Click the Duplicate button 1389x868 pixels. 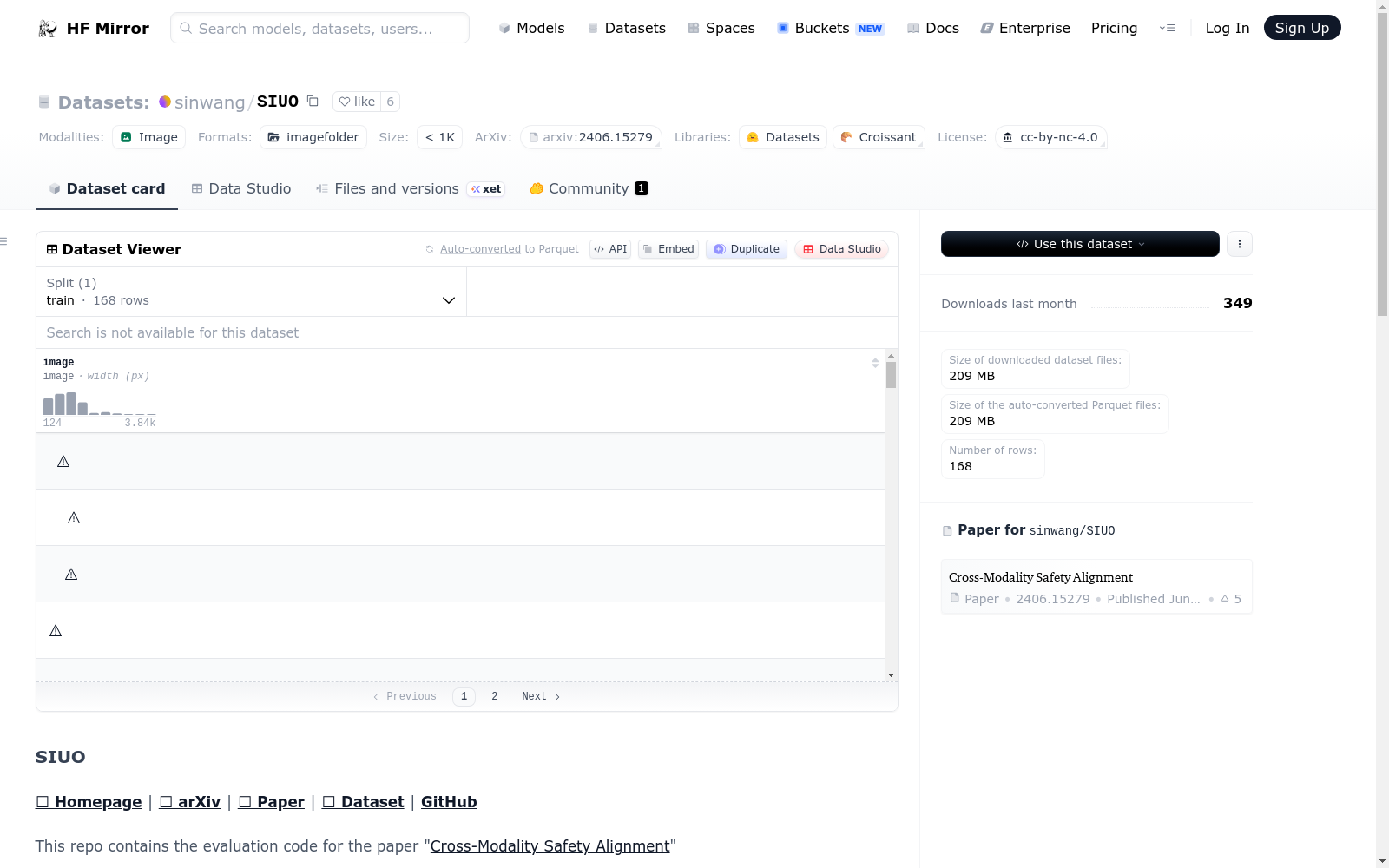click(x=747, y=249)
